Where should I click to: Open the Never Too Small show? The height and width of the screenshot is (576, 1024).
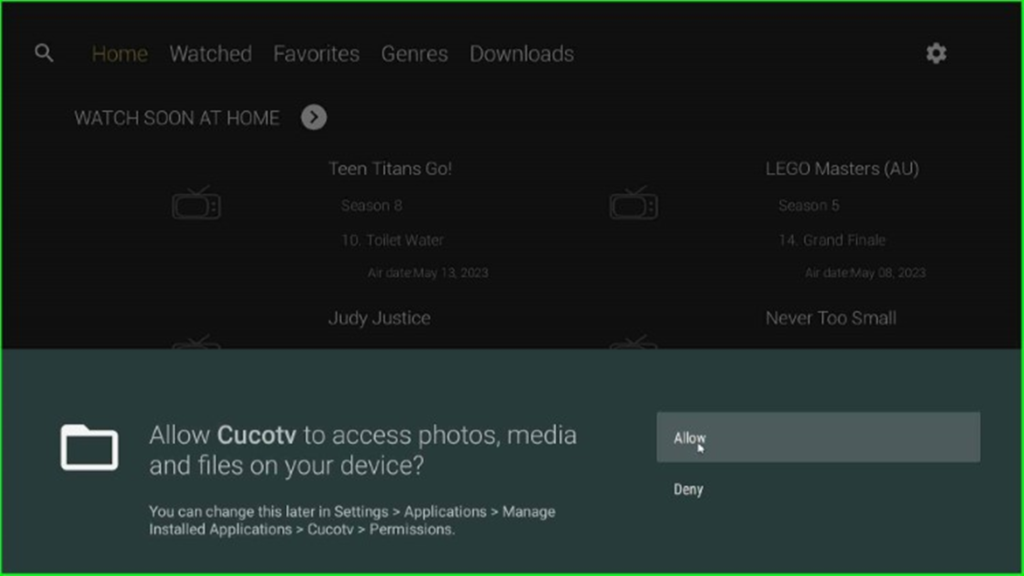(x=831, y=318)
